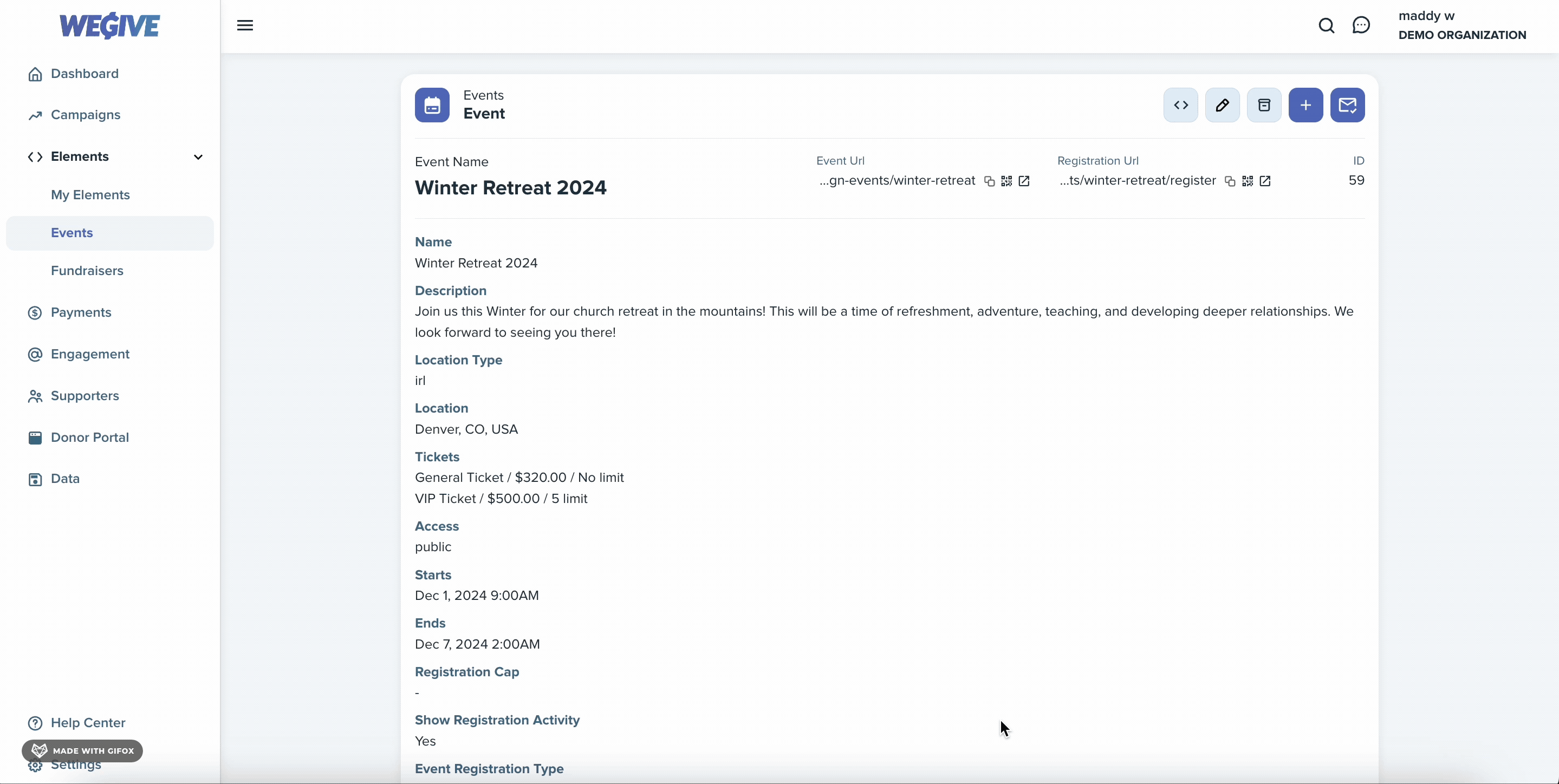The width and height of the screenshot is (1559, 784).
Task: Select Elements menu label
Action: 80,156
